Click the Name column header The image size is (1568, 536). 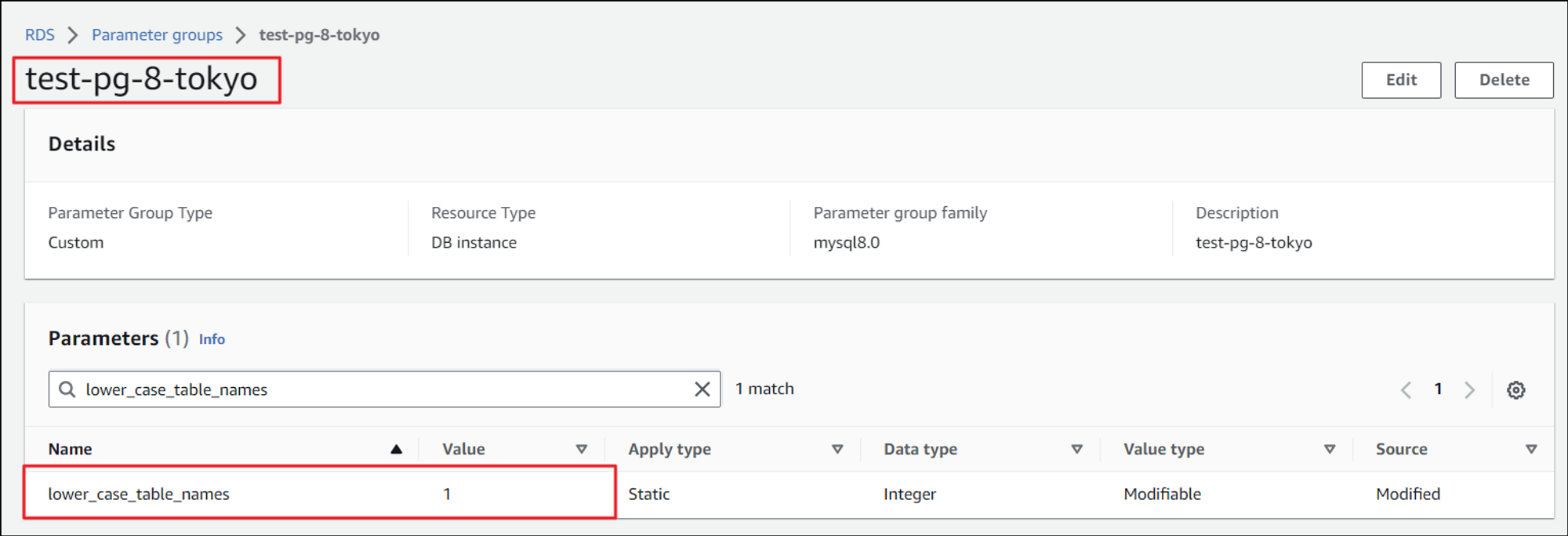coord(70,449)
